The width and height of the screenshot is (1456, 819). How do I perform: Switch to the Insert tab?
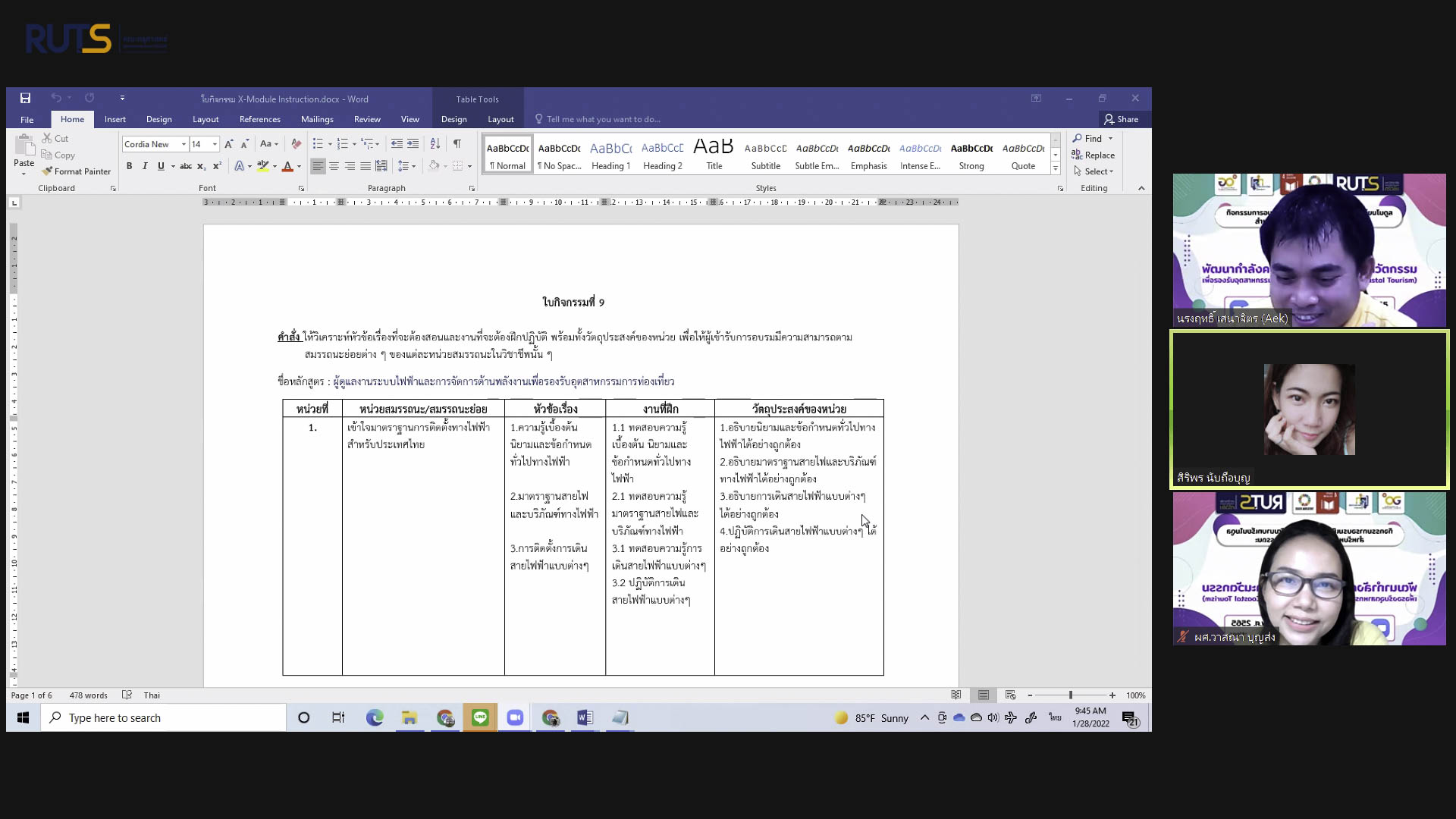pyautogui.click(x=115, y=119)
